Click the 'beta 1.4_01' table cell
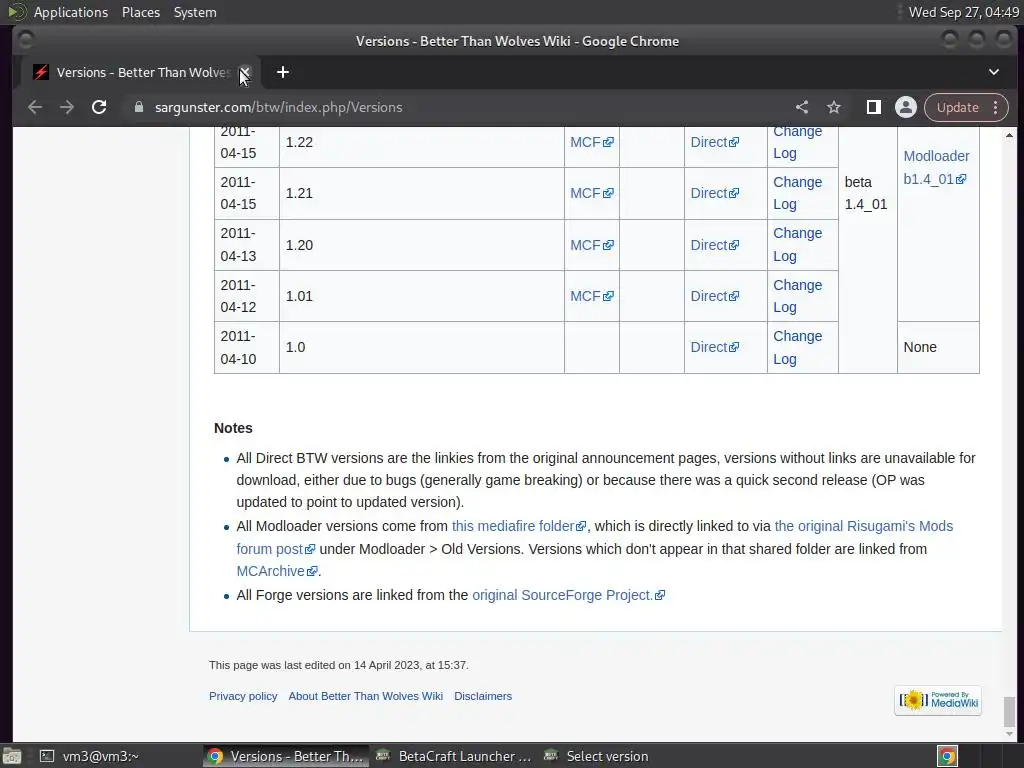This screenshot has height=768, width=1024. pyautogui.click(x=867, y=193)
